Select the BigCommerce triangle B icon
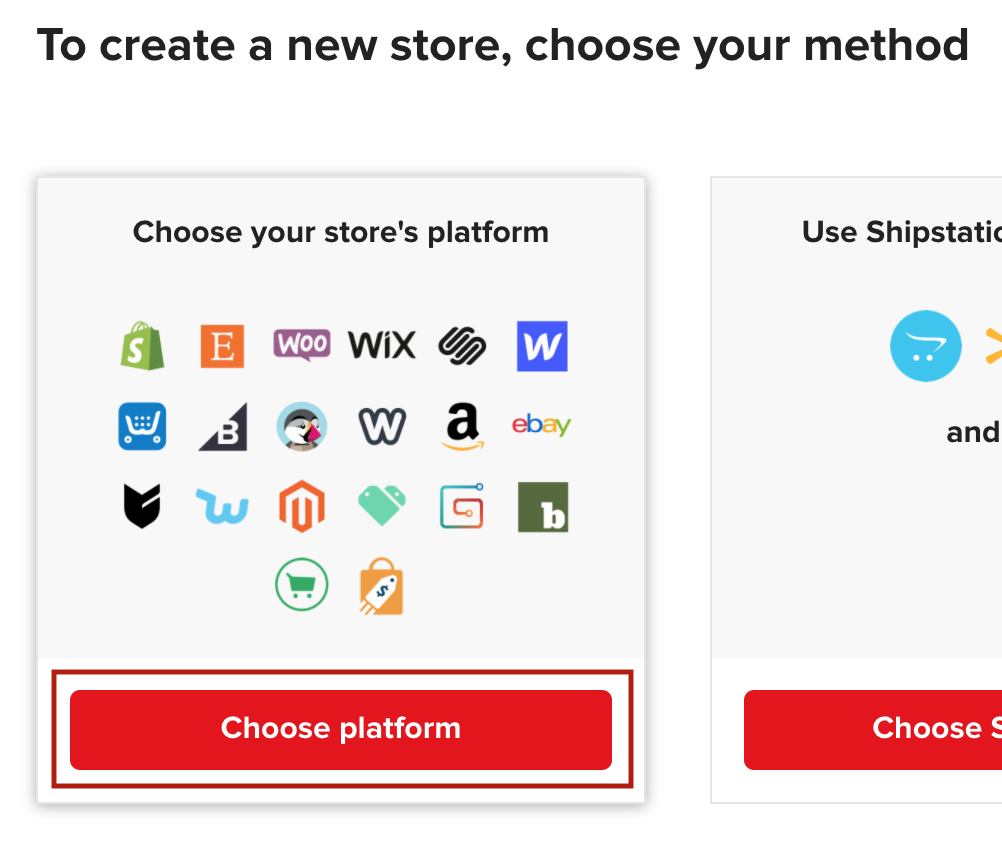Screen dimensions: 1002x852 [222, 426]
